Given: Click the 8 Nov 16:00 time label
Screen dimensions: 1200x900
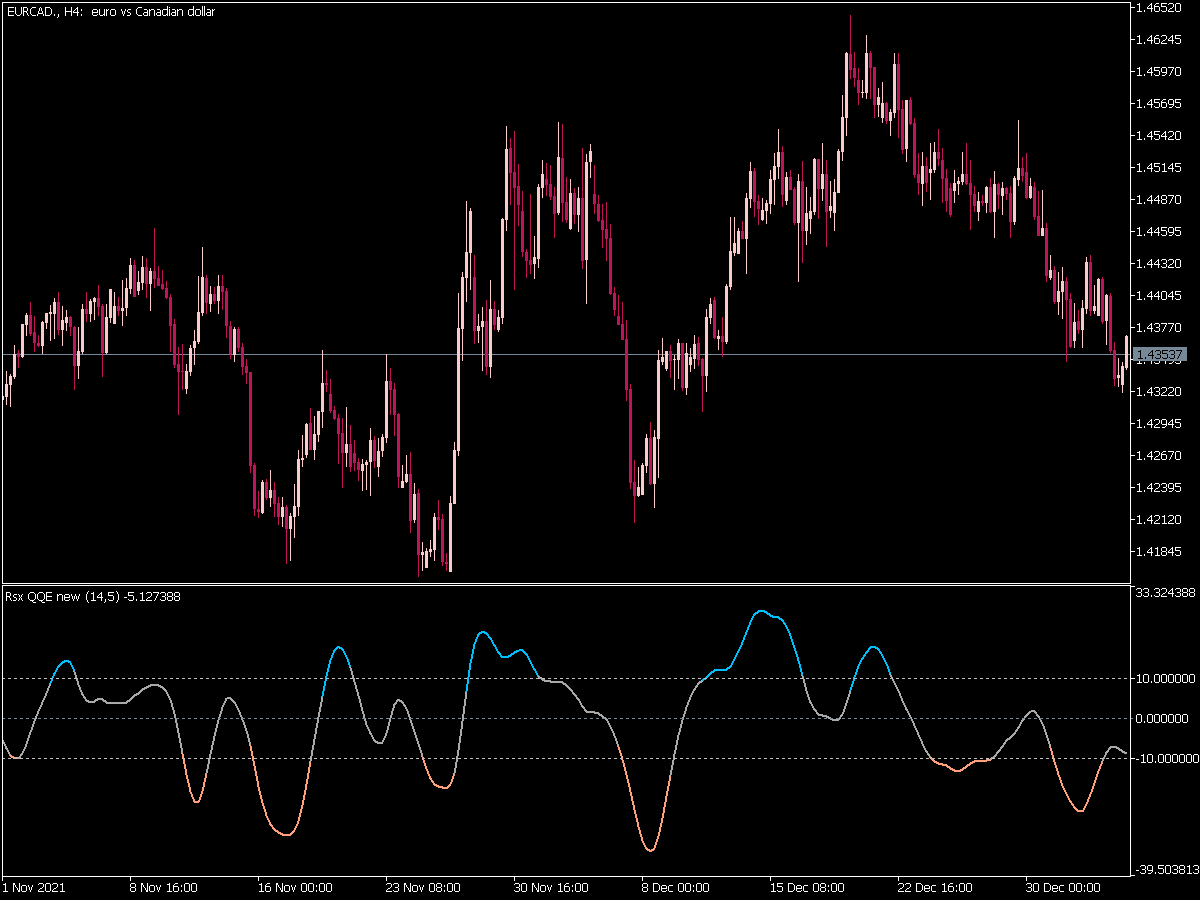Looking at the screenshot, I should [x=164, y=887].
